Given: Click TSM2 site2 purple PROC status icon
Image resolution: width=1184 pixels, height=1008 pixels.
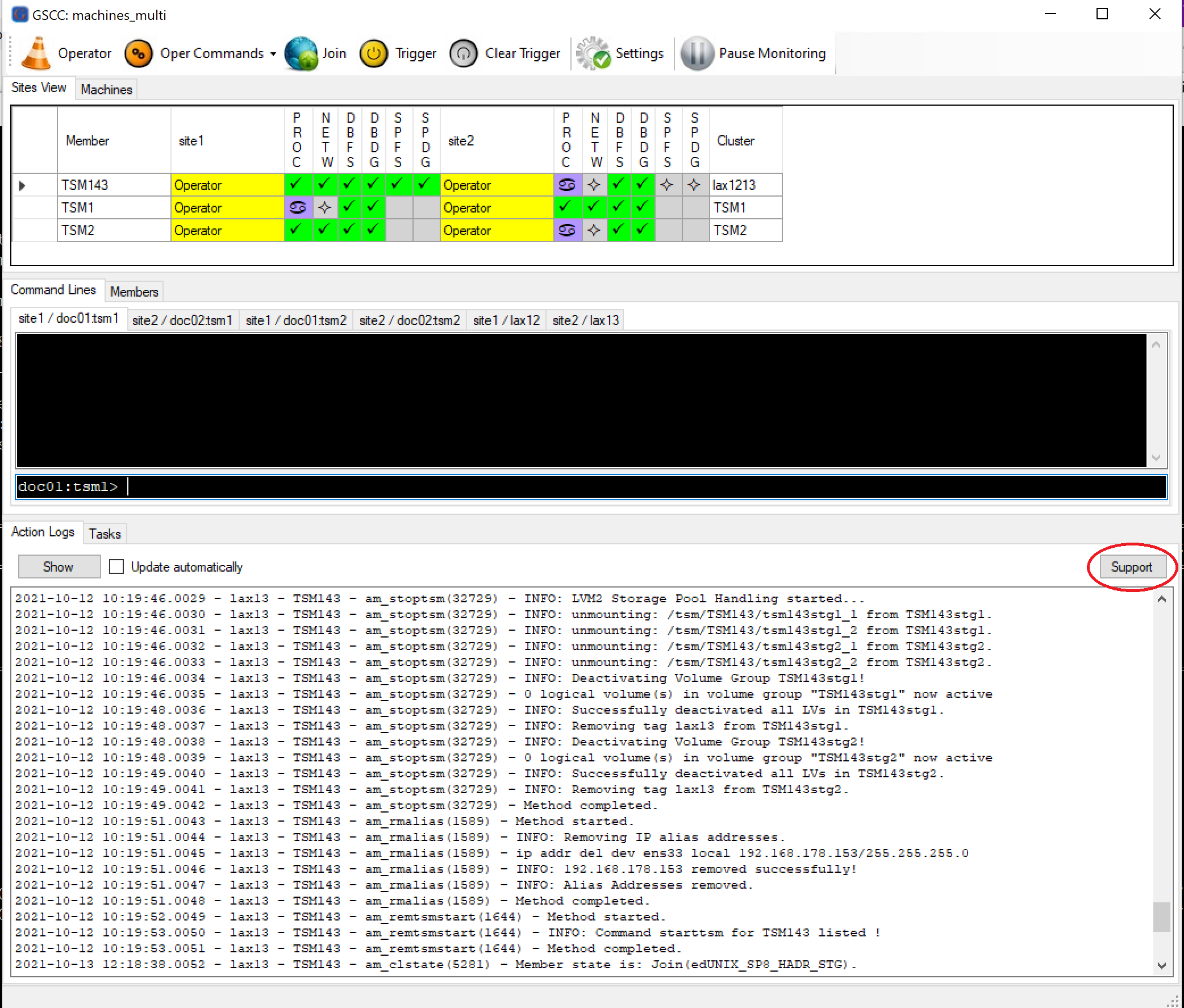Looking at the screenshot, I should (x=568, y=231).
